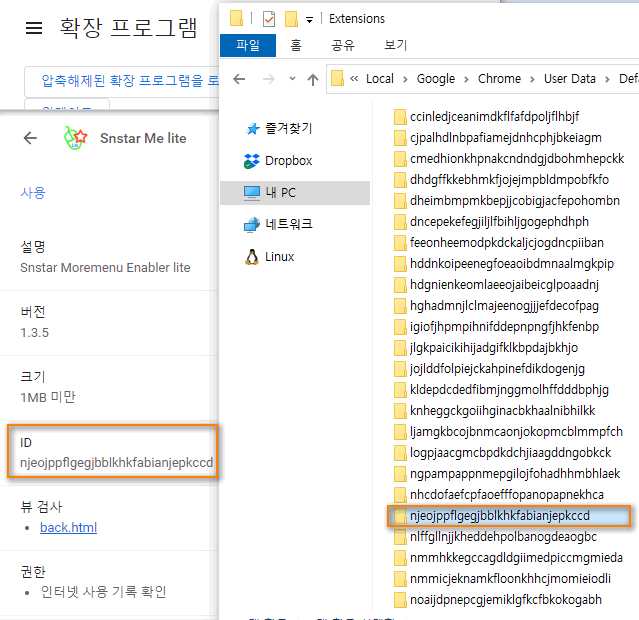Image resolution: width=639 pixels, height=620 pixels.
Task: Select folder hddnkoipeenegfoeaoibdmnaalmgkpip
Action: click(504, 264)
